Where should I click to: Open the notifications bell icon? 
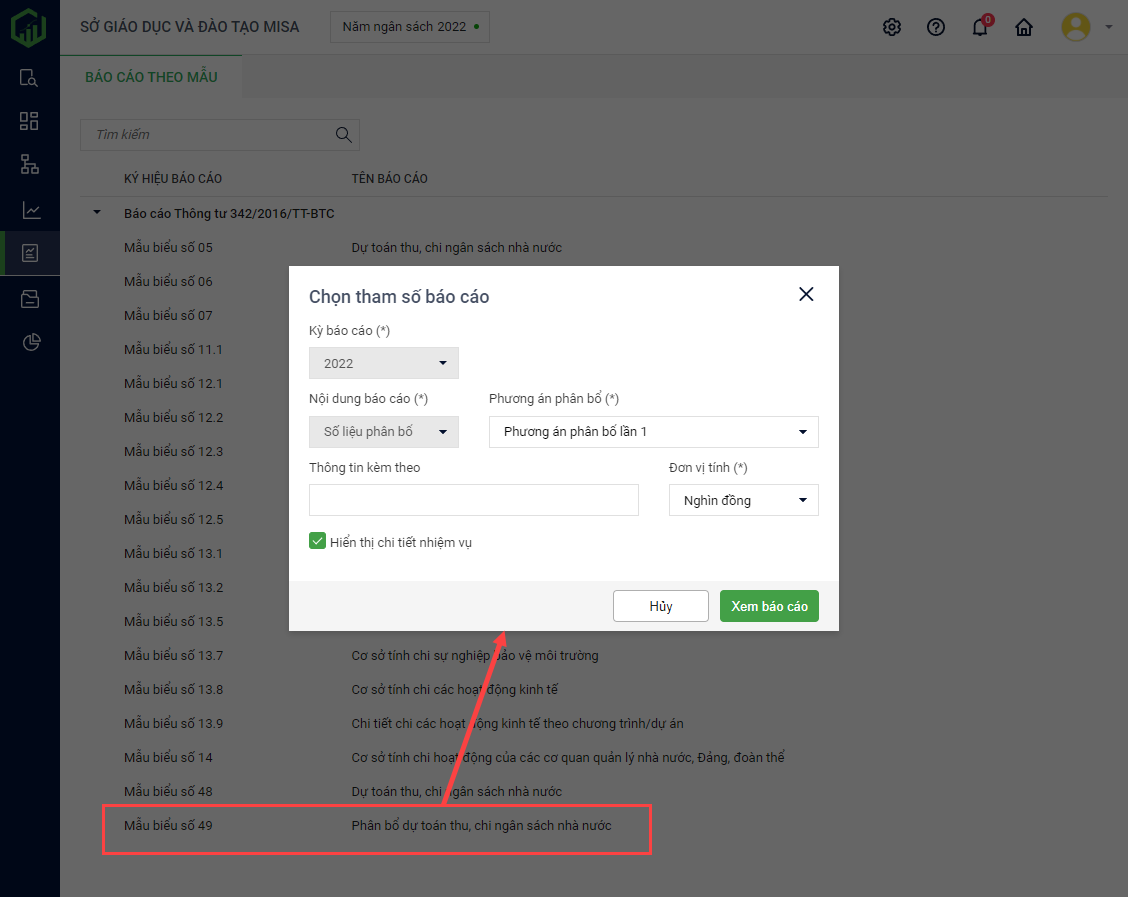click(980, 27)
